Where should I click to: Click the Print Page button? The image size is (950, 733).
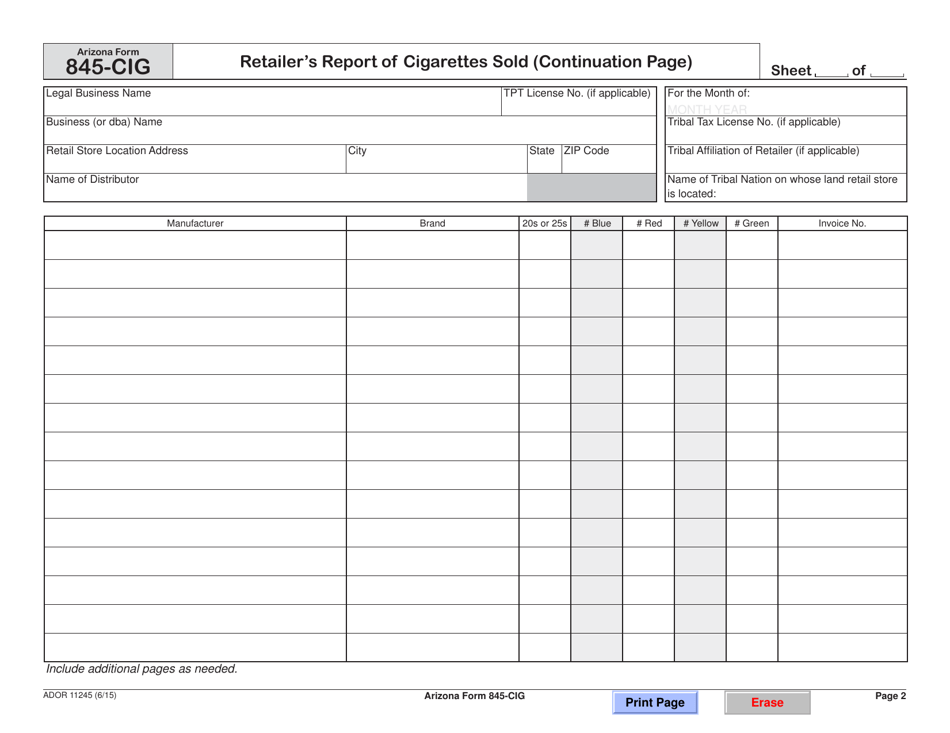pos(655,703)
